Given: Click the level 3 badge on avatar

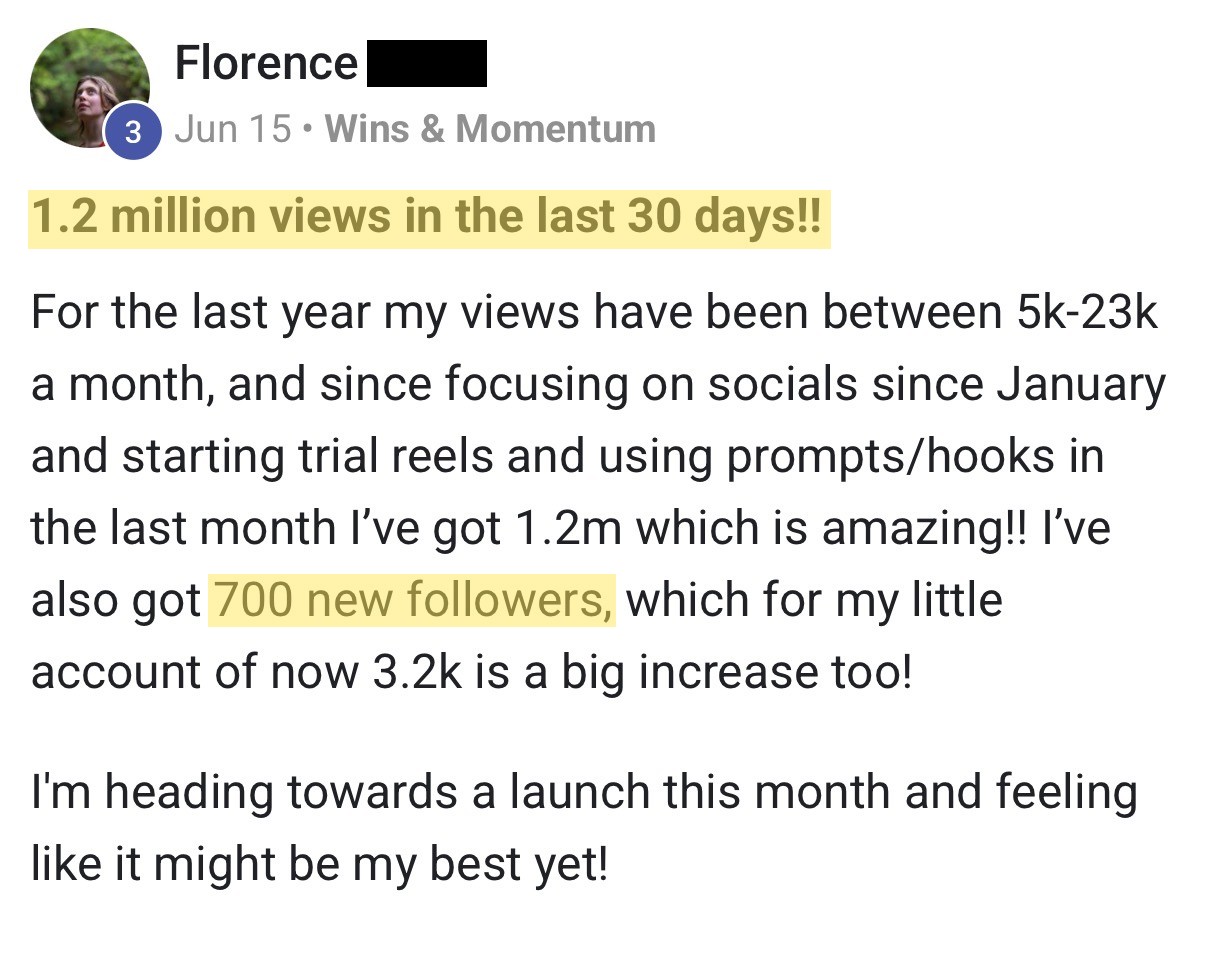Looking at the screenshot, I should (133, 131).
